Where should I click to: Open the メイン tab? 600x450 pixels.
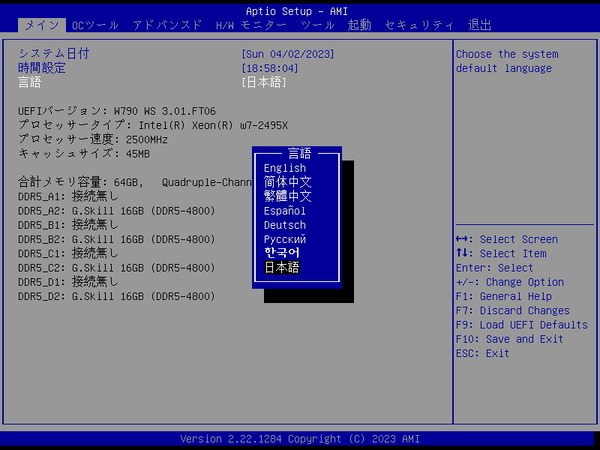pos(42,25)
